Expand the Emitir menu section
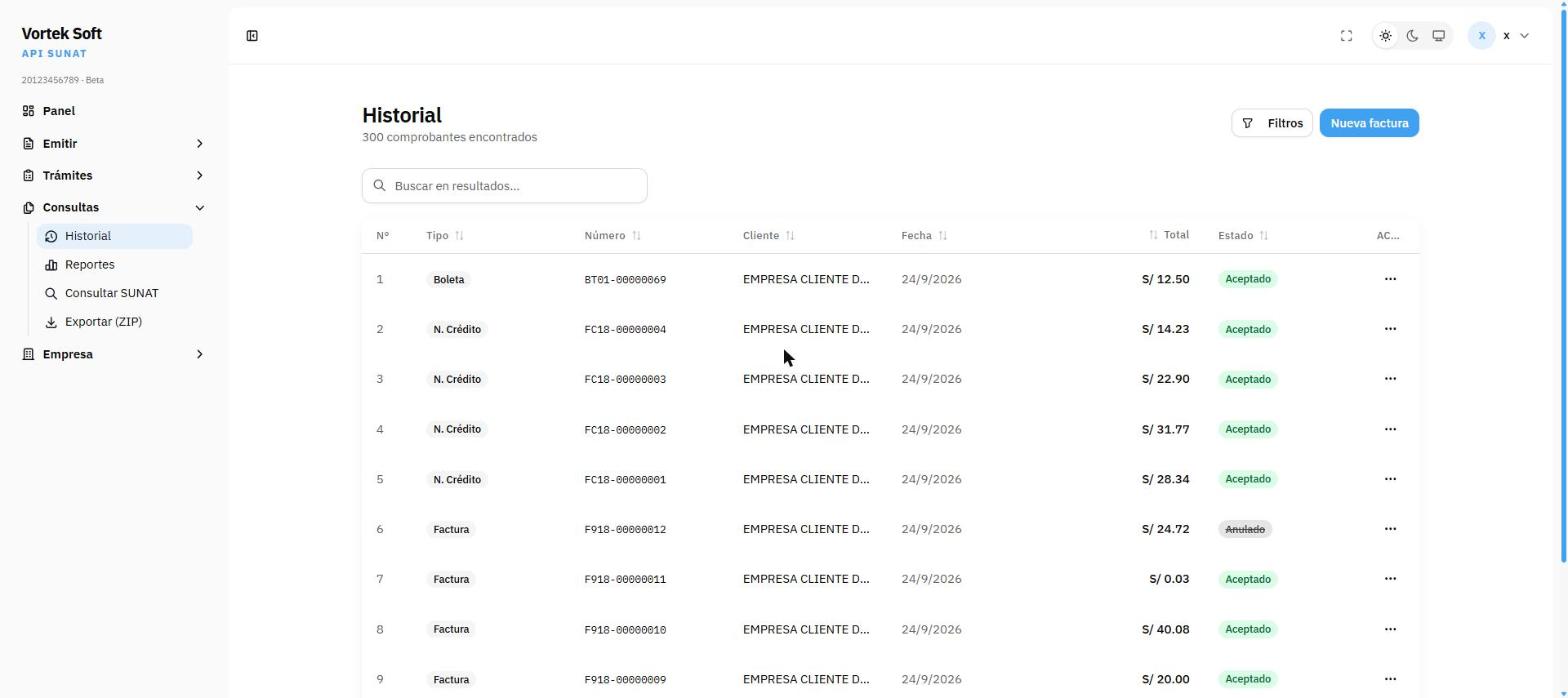 (x=113, y=144)
